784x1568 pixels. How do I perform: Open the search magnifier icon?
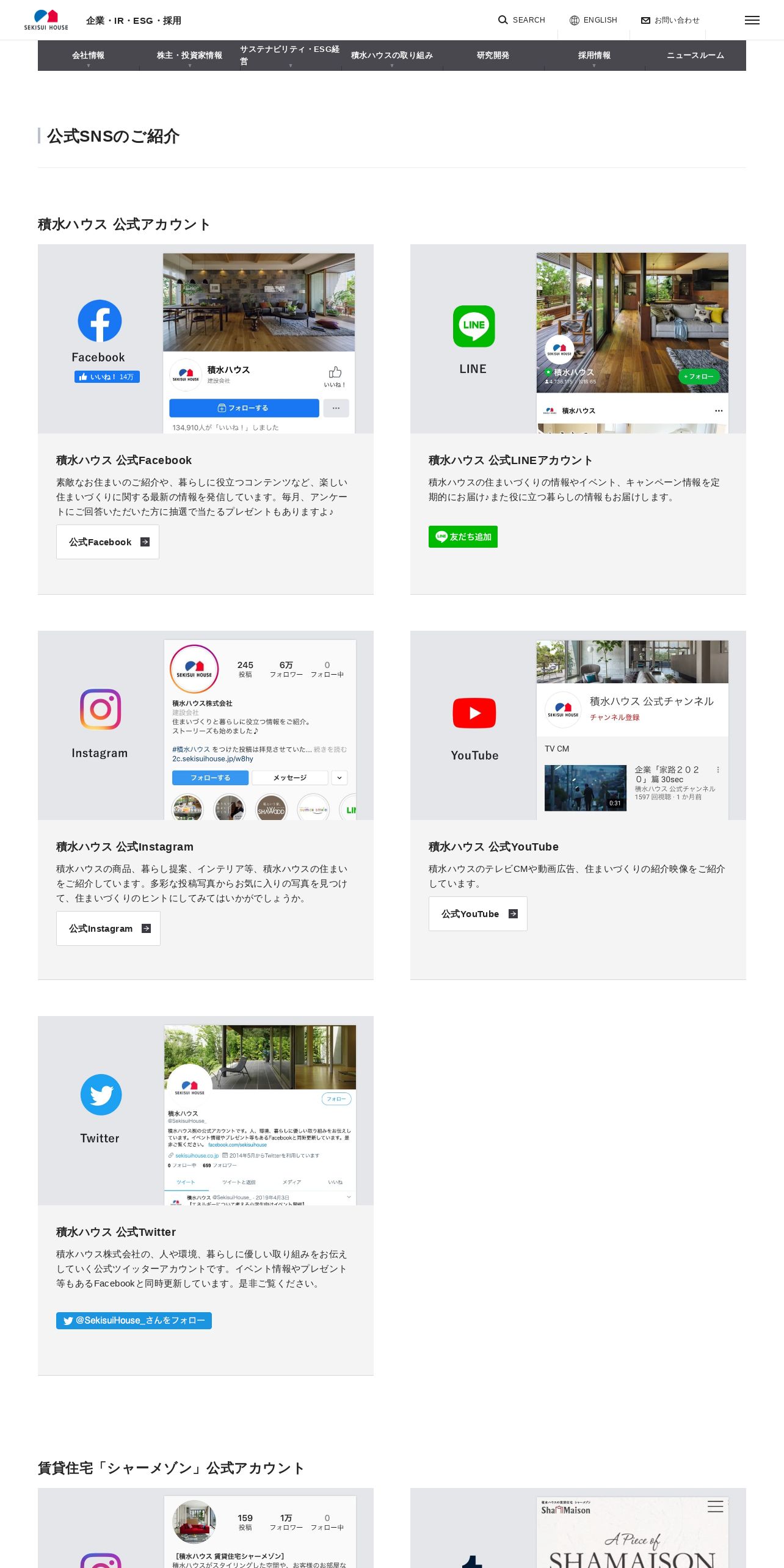click(x=503, y=20)
